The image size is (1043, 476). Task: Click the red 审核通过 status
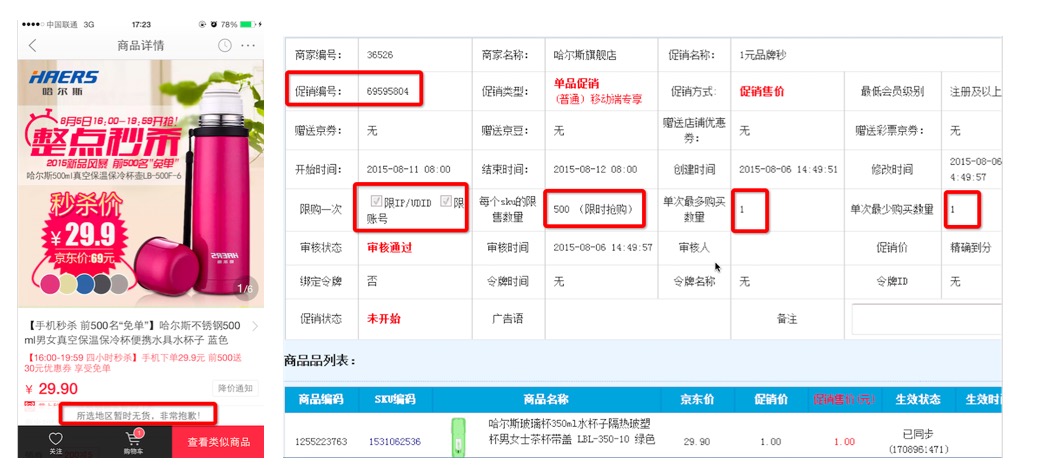click(x=390, y=247)
